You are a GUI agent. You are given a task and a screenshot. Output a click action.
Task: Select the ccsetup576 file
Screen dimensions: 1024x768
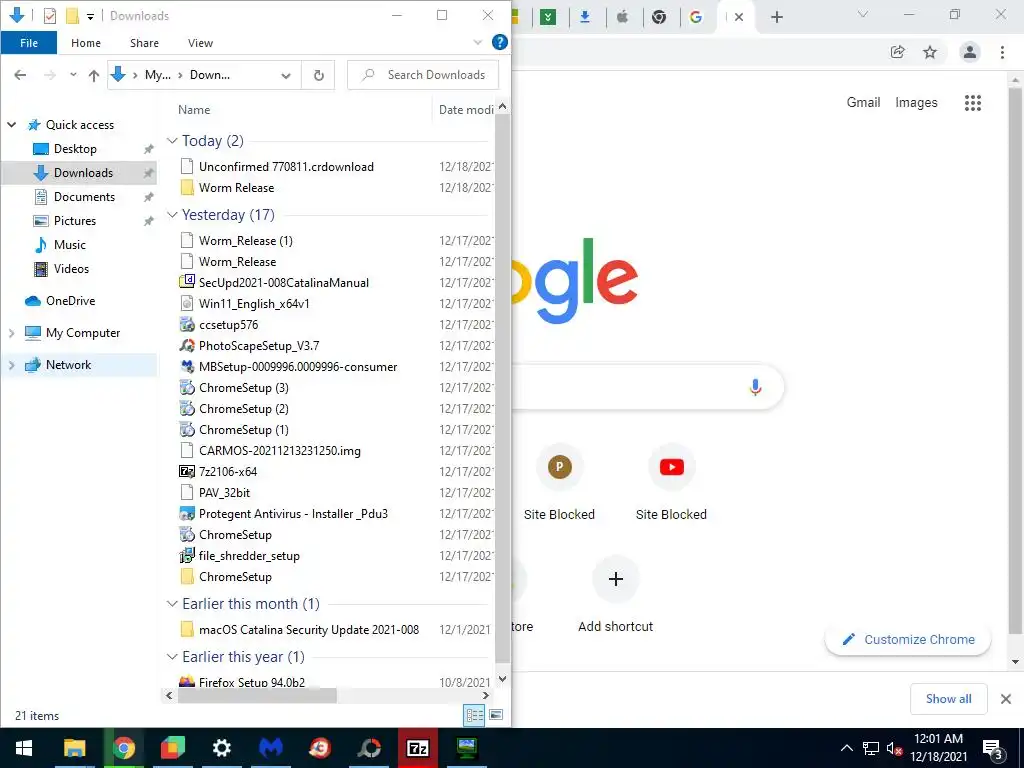[229, 325]
